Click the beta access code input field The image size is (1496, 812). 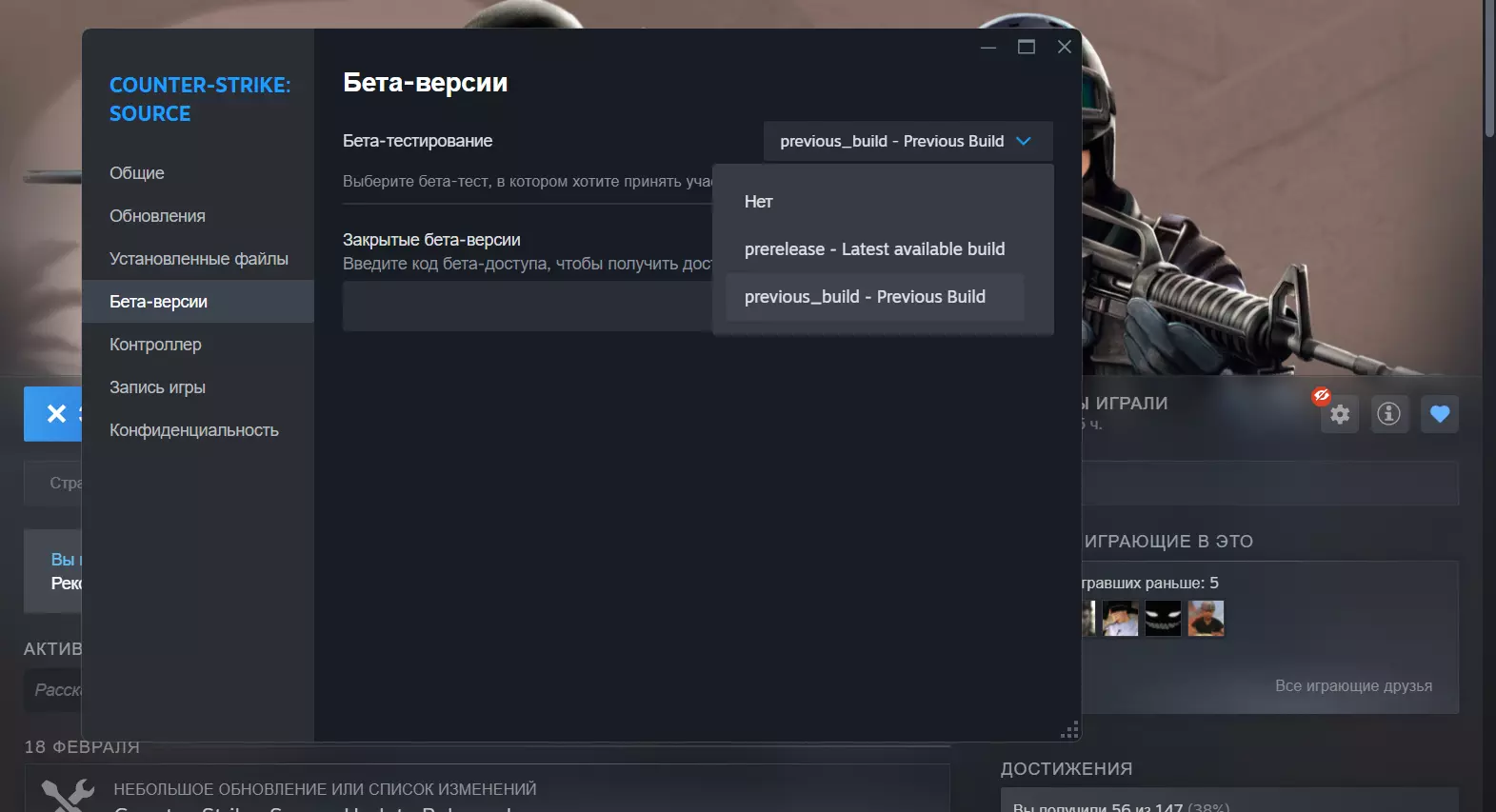[528, 306]
